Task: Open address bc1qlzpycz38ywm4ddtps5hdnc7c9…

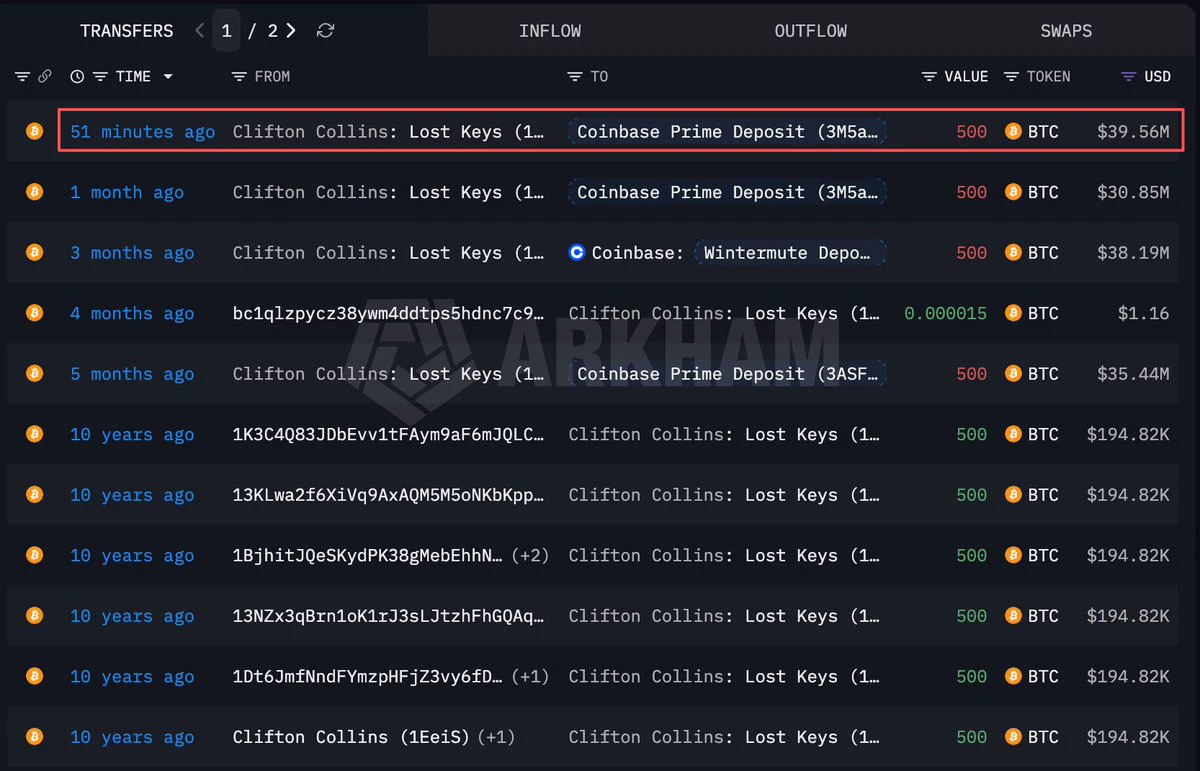Action: tap(389, 313)
